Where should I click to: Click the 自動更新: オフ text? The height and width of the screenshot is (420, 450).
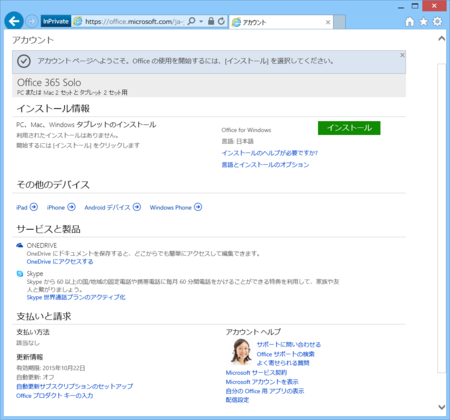35,377
